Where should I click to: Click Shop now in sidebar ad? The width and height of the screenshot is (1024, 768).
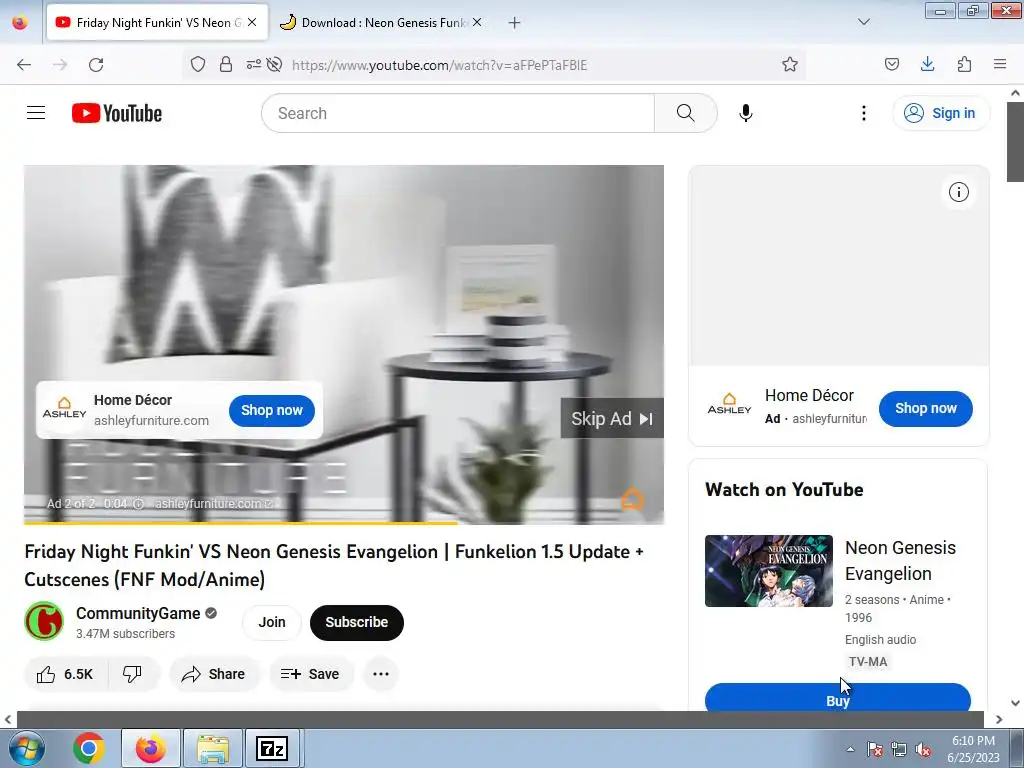(925, 408)
